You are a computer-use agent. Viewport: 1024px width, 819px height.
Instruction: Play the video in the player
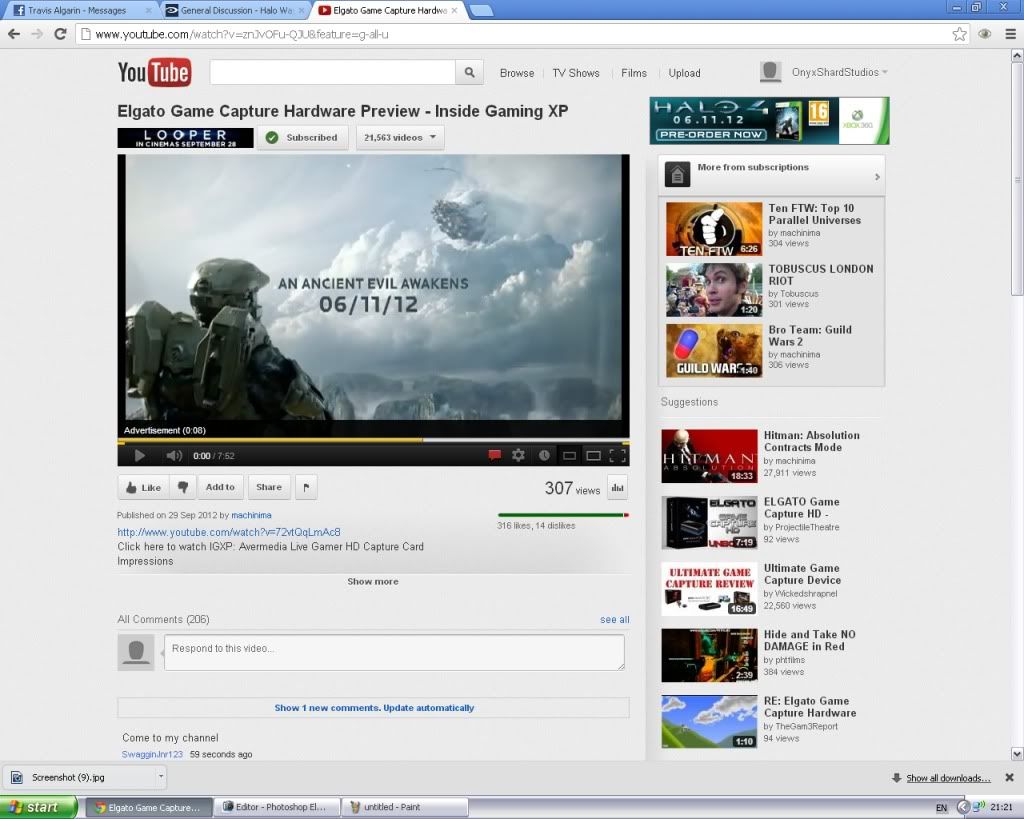140,455
